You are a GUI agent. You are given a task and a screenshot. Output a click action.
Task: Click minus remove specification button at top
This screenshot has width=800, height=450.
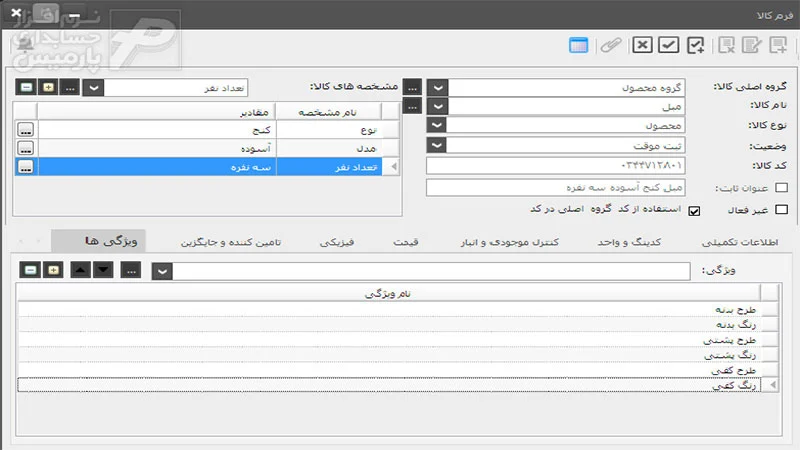point(27,87)
